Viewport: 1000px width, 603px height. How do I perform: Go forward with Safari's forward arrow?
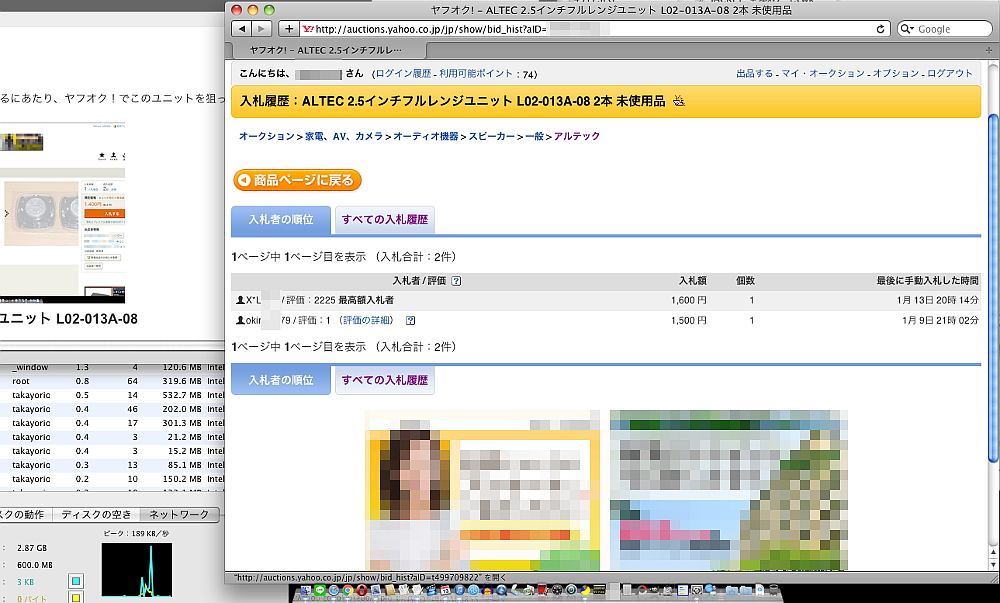(x=261, y=29)
